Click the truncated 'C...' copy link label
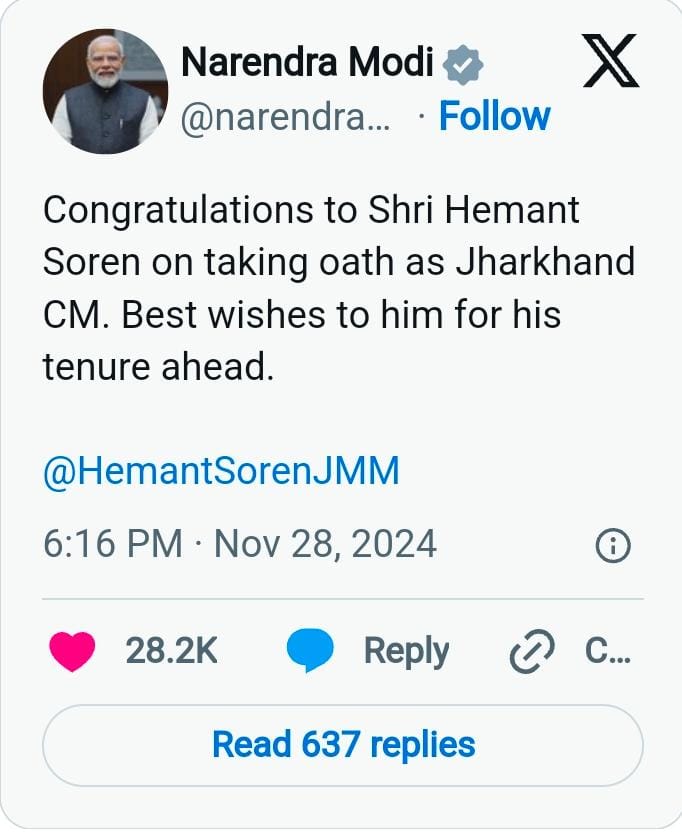Image resolution: width=682 pixels, height=834 pixels. tap(608, 650)
